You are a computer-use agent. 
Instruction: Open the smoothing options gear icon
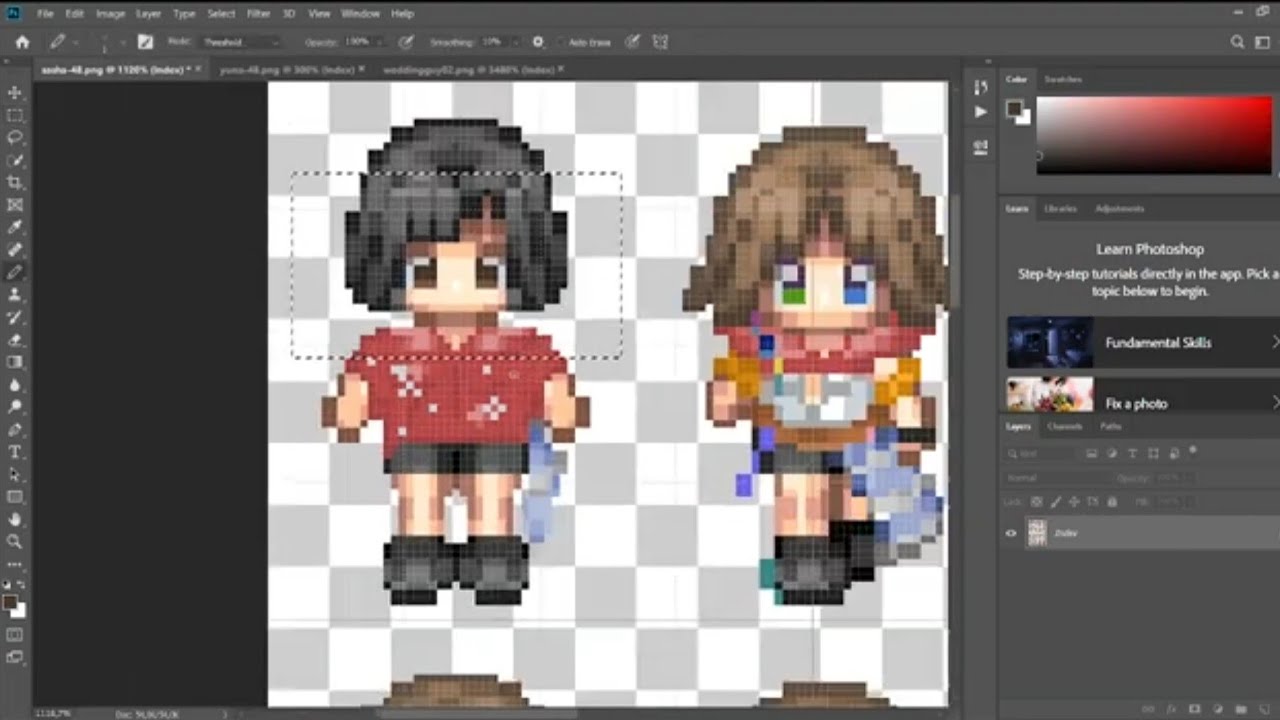coord(538,42)
